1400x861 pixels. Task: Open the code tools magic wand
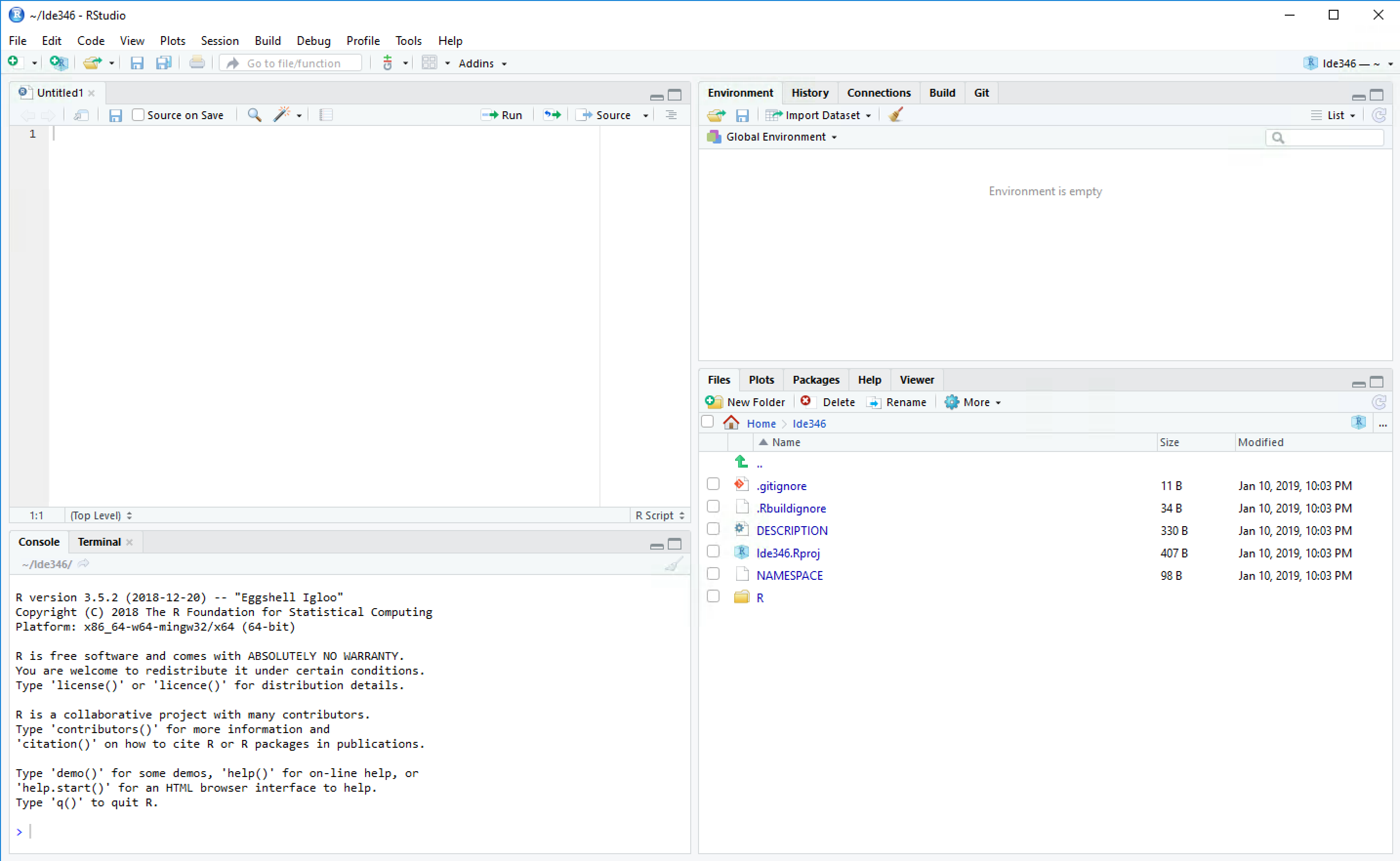click(282, 115)
